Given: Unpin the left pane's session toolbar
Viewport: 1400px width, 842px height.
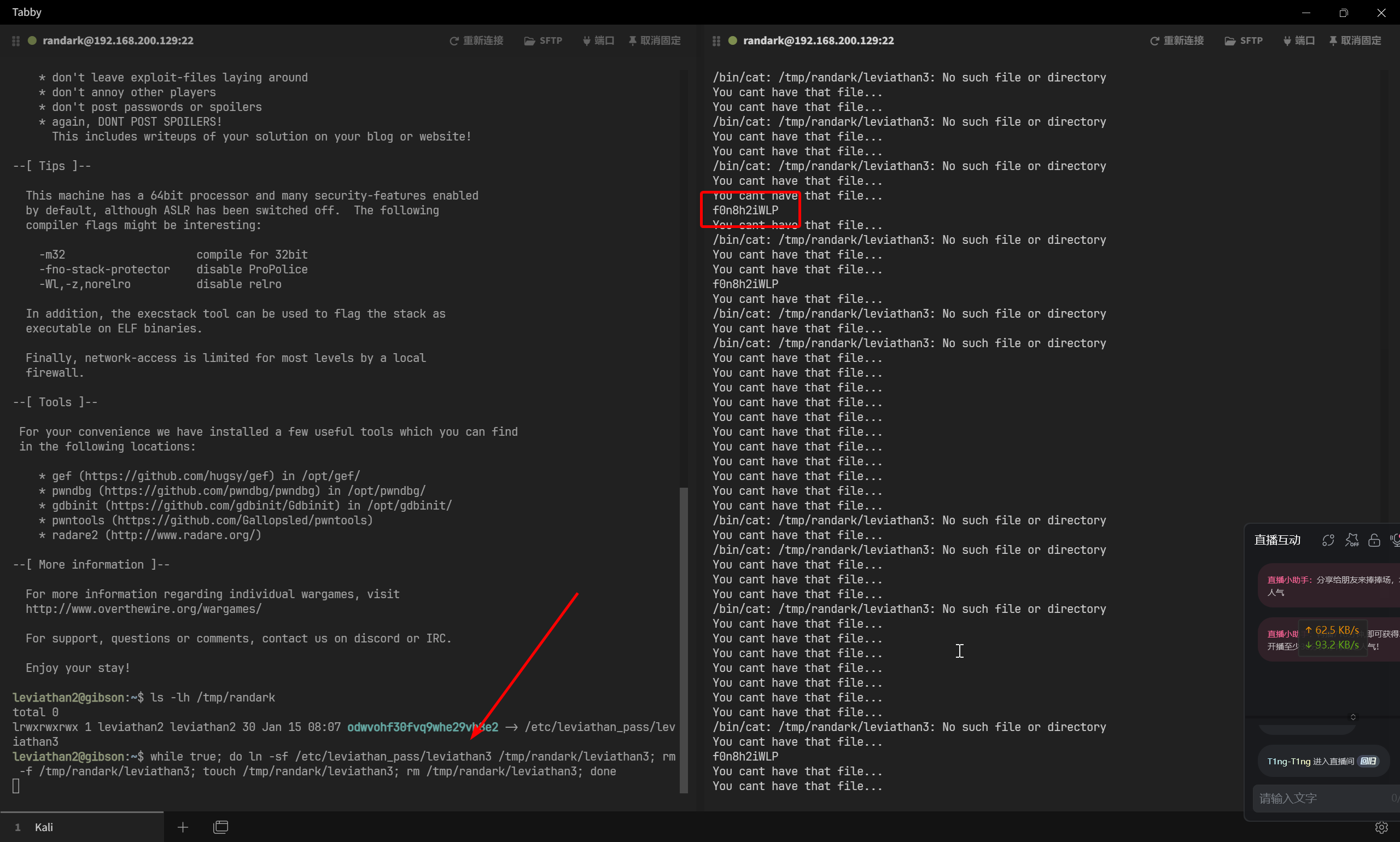Looking at the screenshot, I should click(x=654, y=41).
